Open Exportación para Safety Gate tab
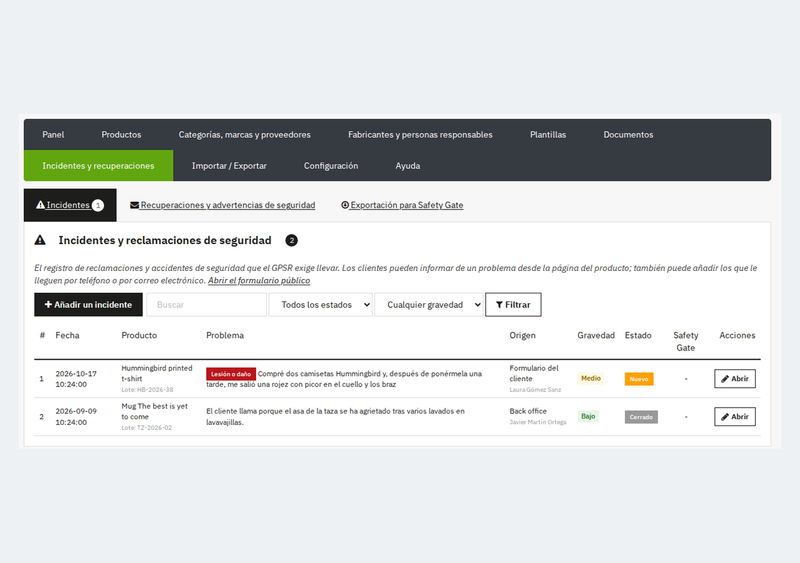 coord(402,205)
